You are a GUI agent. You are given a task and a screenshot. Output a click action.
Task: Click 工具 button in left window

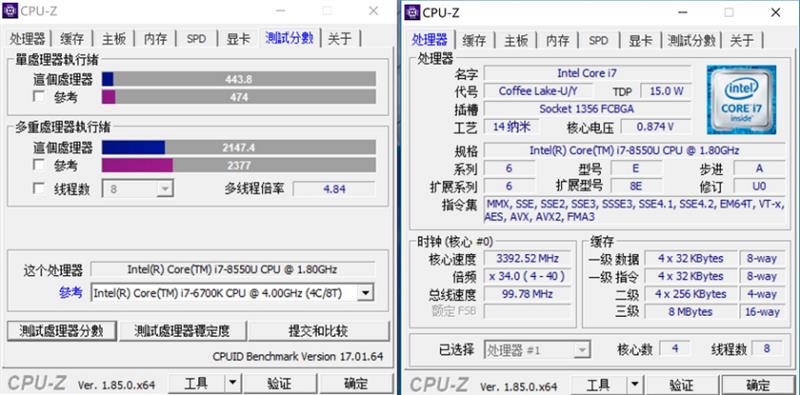click(196, 383)
